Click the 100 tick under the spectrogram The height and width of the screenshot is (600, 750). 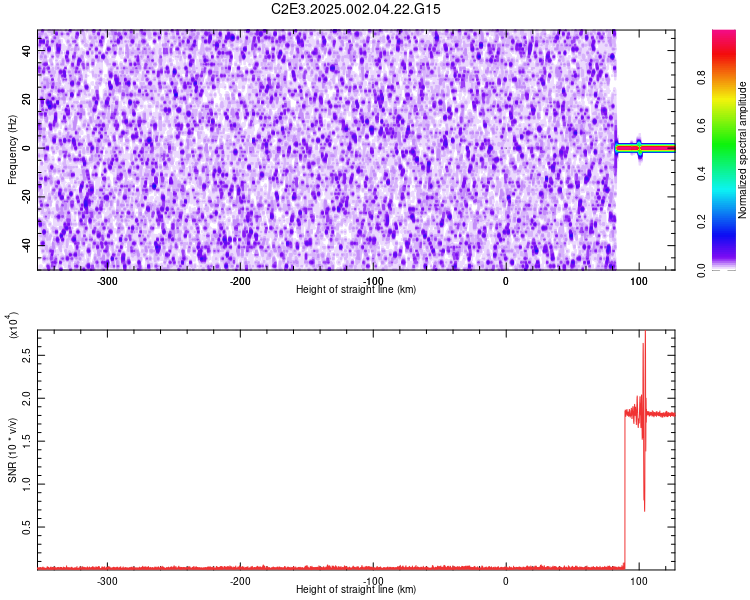coord(639,281)
